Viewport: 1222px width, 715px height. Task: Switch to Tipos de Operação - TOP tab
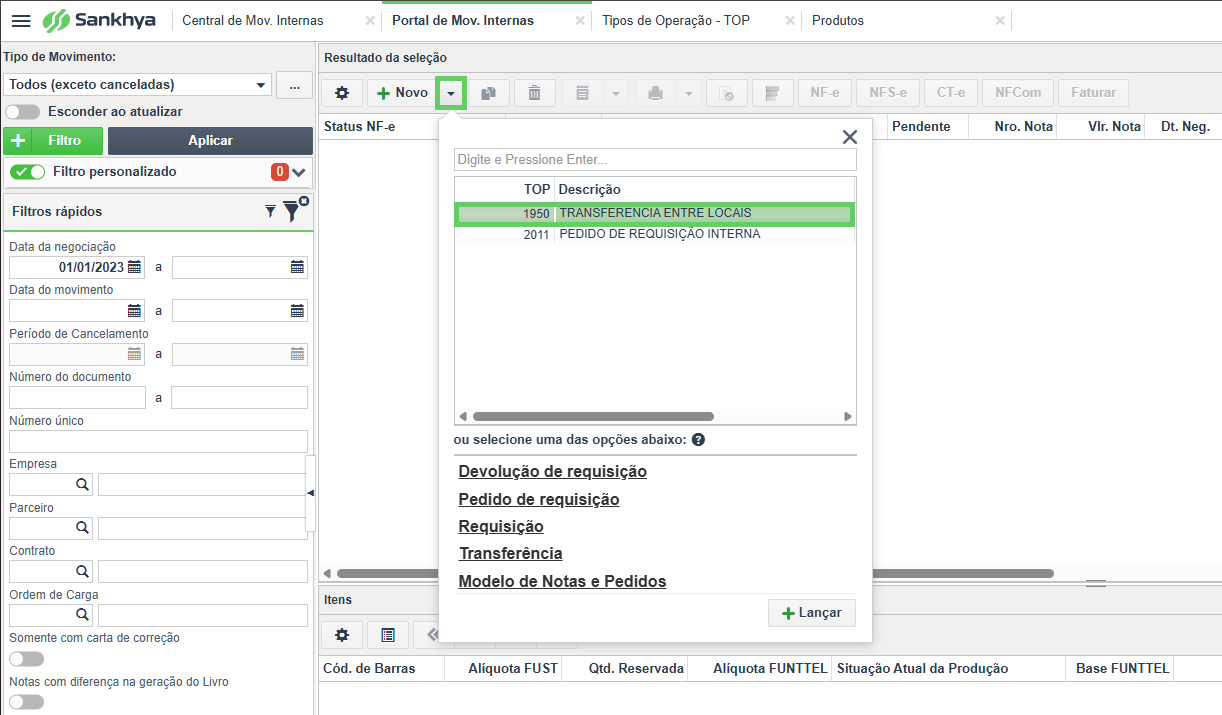(x=676, y=20)
